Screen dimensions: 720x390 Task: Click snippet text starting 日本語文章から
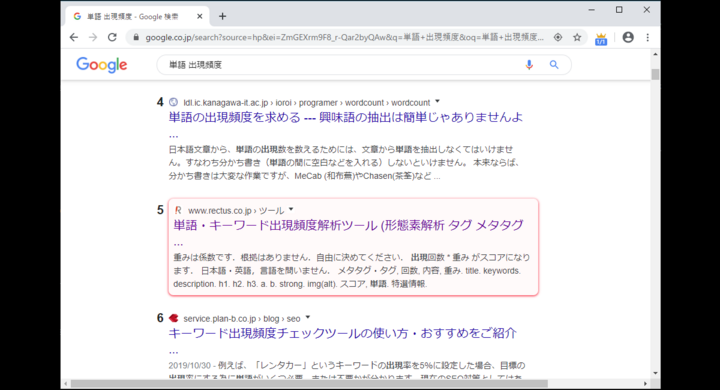point(344,163)
